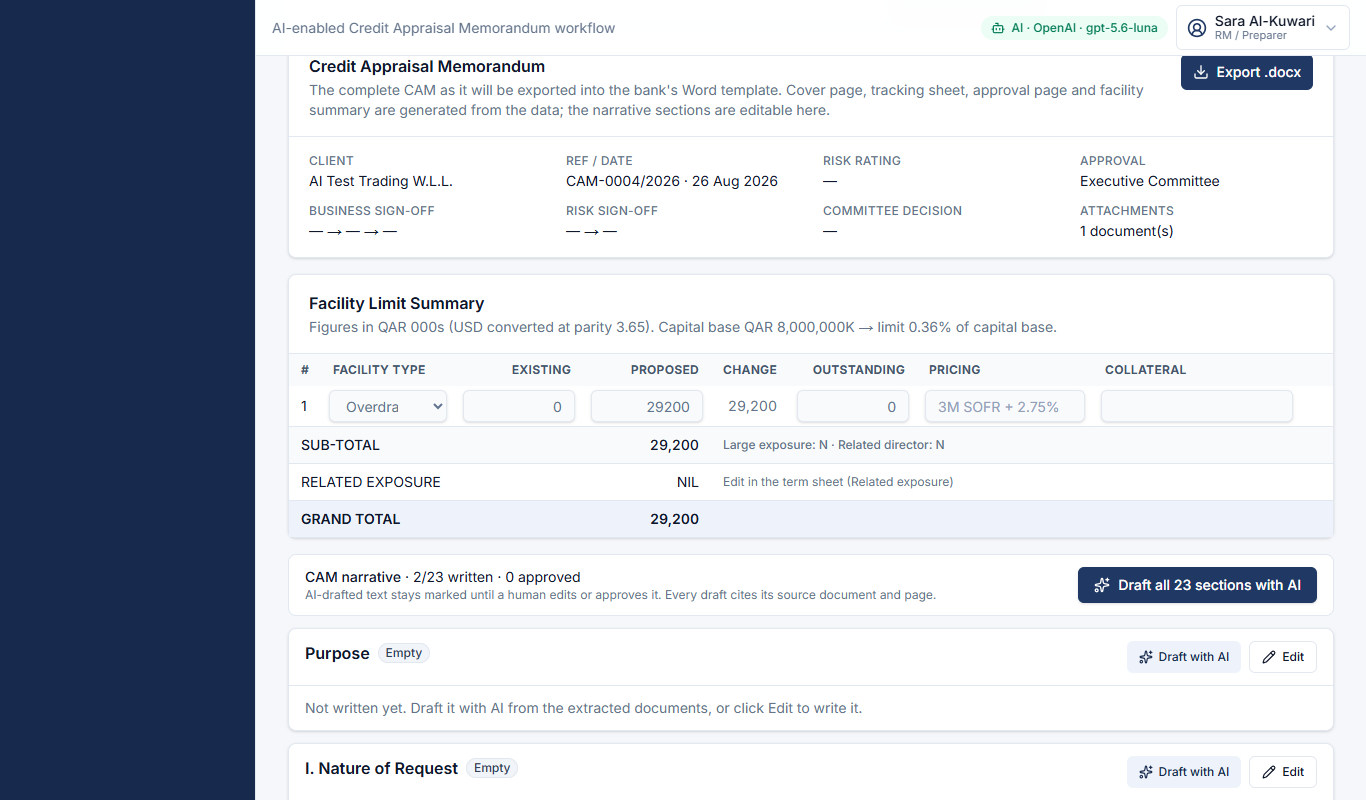
Task: Draft all 23 sections with AI
Action: pyautogui.click(x=1197, y=585)
